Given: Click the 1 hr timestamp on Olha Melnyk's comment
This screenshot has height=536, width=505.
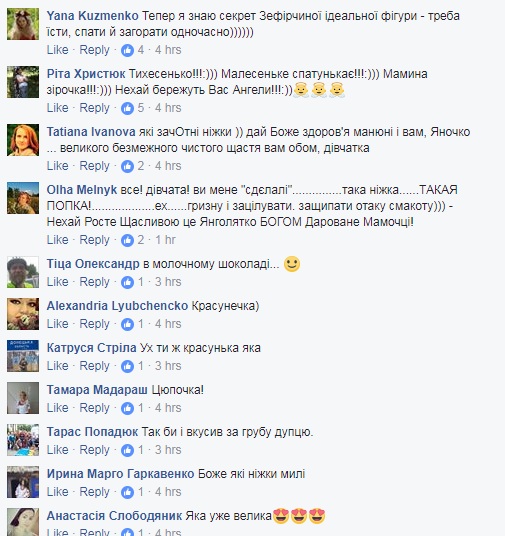Looking at the screenshot, I should point(165,240).
